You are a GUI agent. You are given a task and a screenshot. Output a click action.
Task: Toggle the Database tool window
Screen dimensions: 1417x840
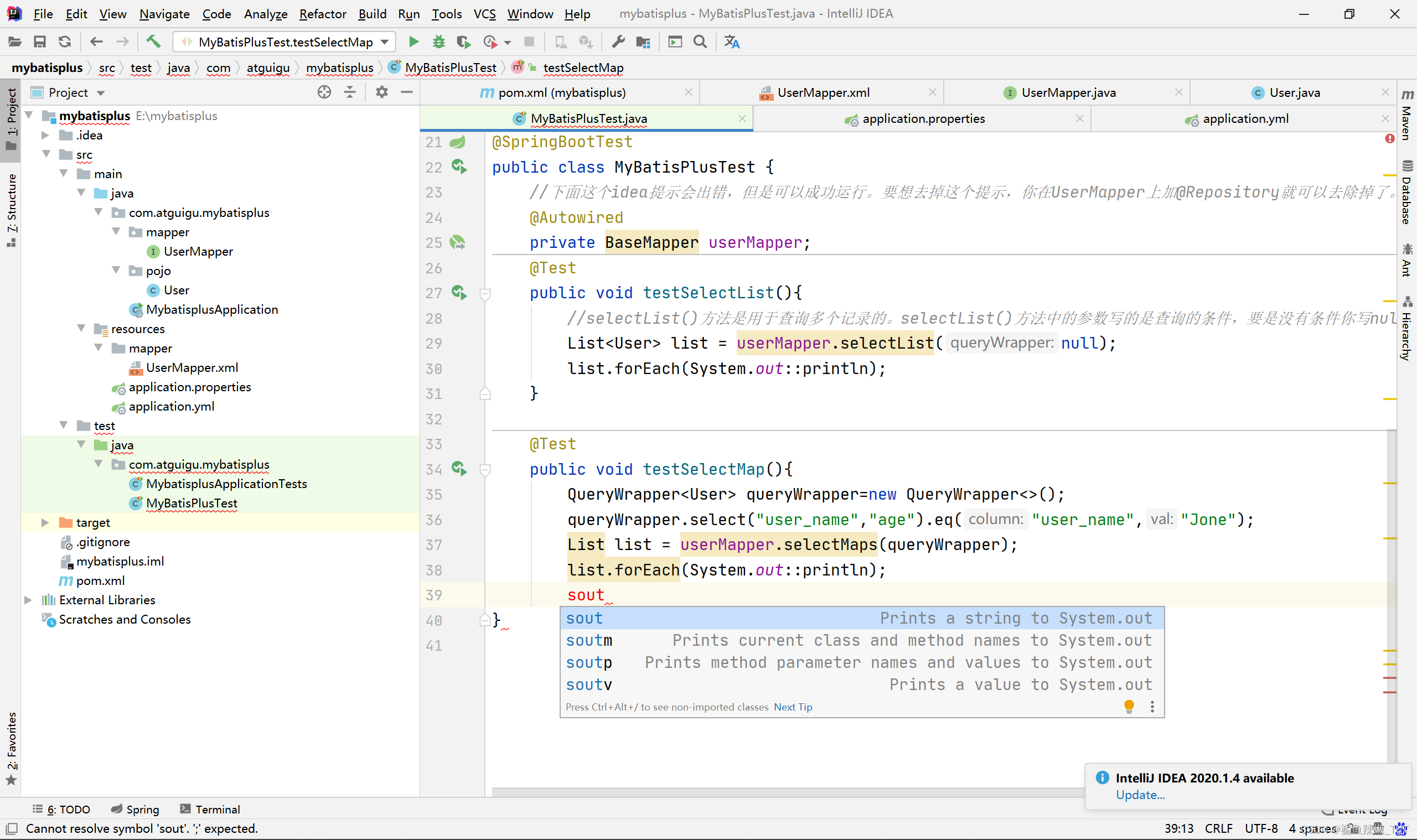pyautogui.click(x=1407, y=193)
